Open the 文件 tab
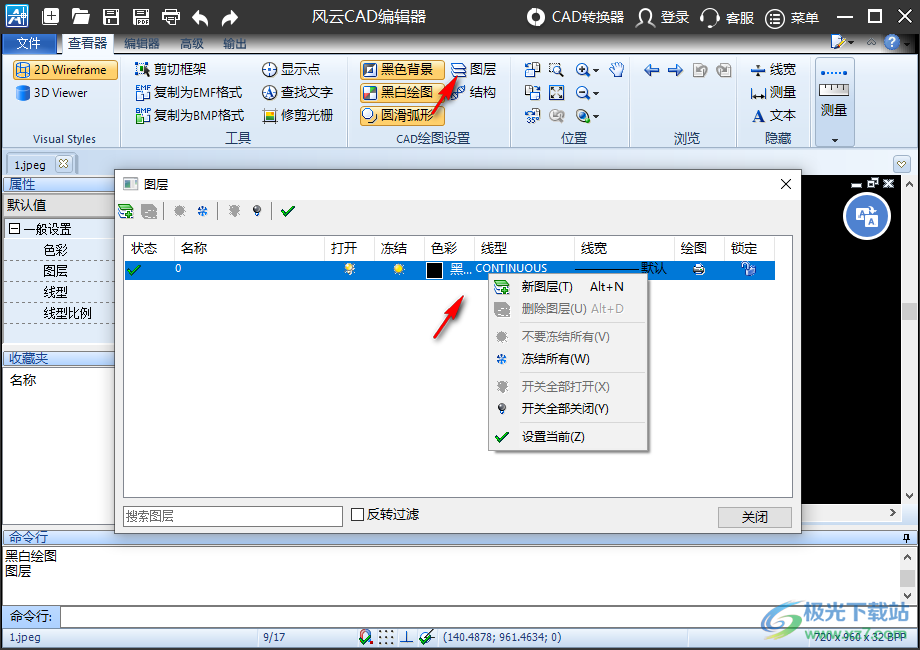920x650 pixels. coord(28,43)
